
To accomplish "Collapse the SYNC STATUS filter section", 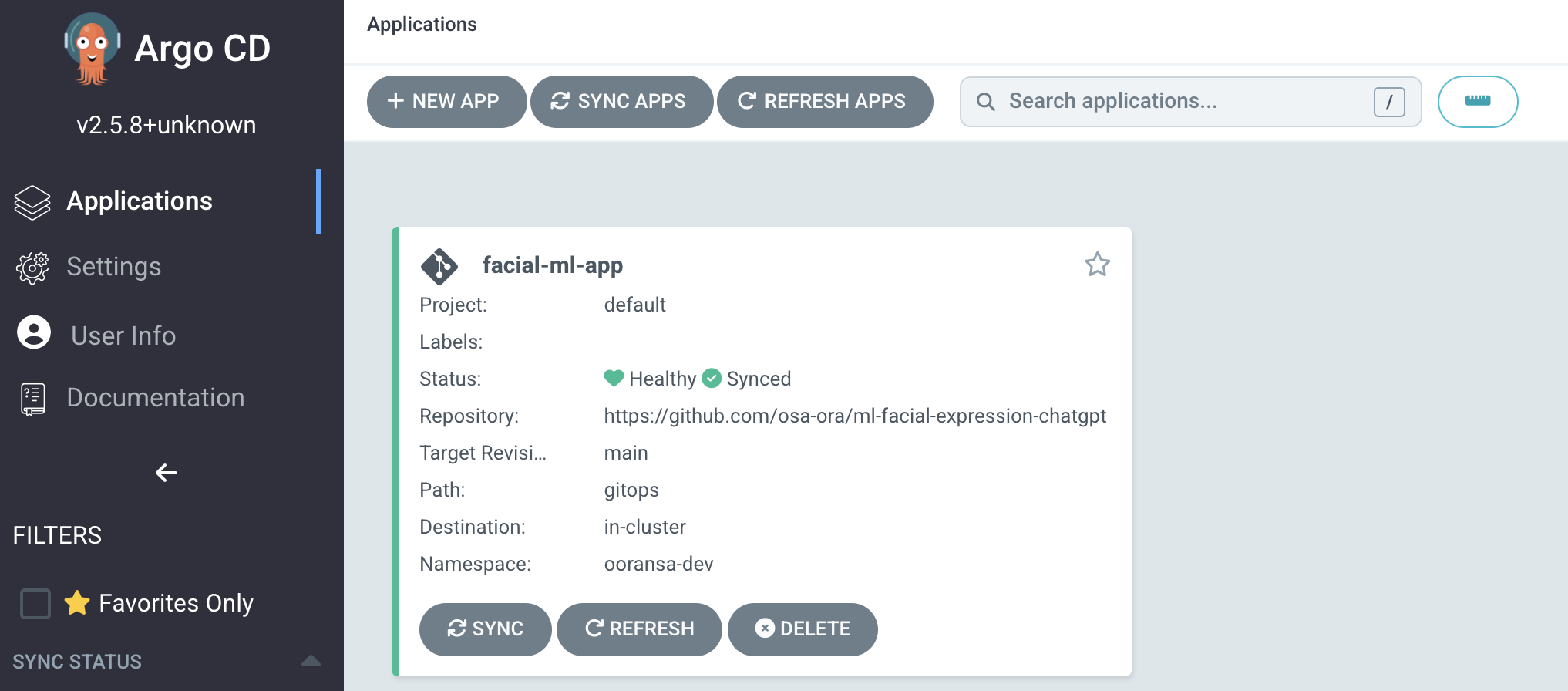I will point(311,660).
